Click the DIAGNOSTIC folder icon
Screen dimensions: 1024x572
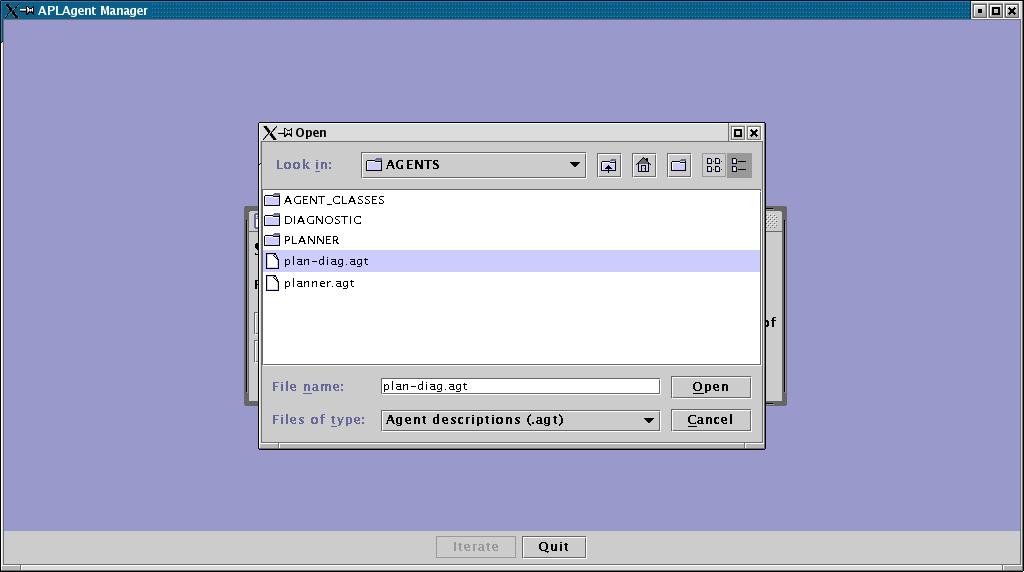pyautogui.click(x=272, y=220)
